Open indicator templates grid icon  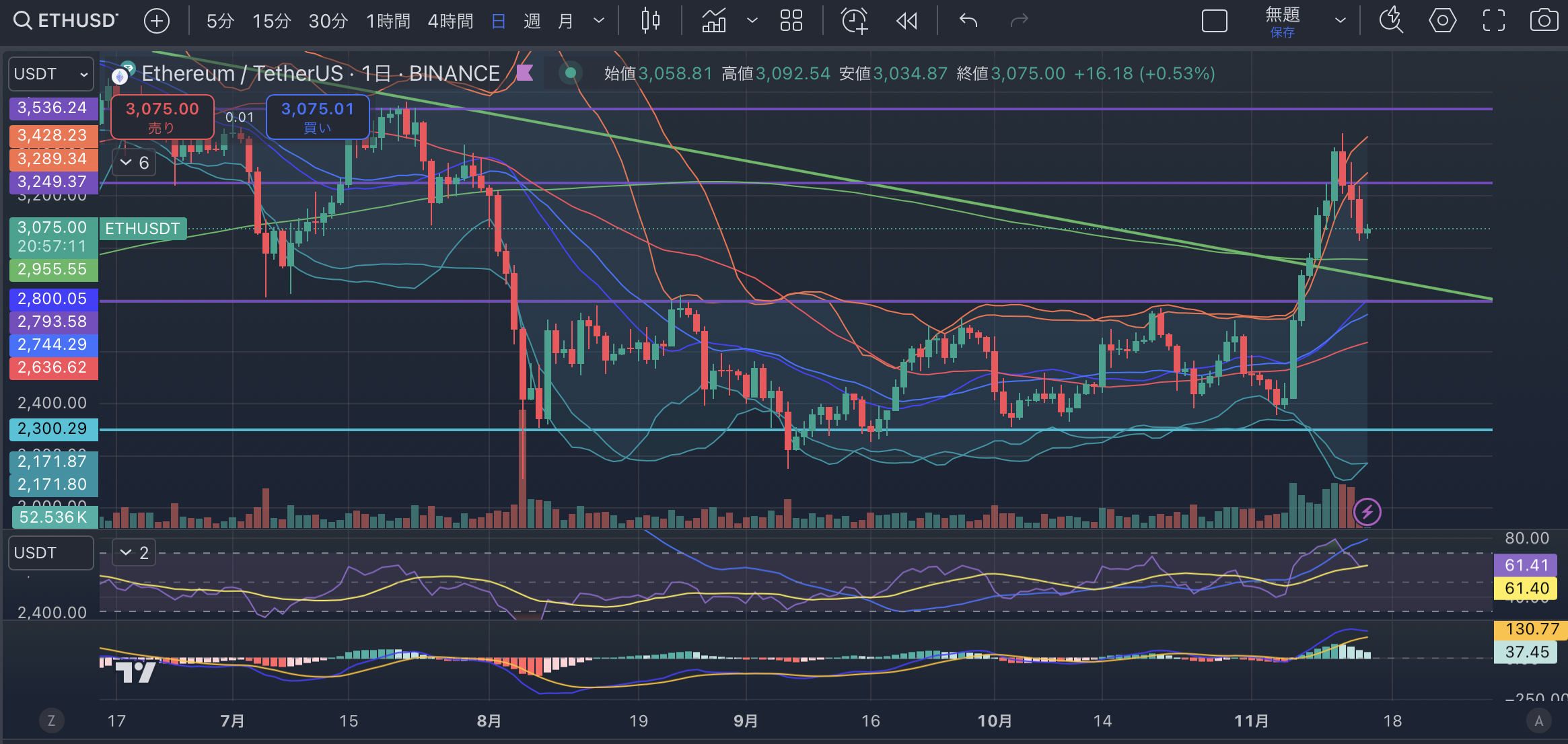point(791,21)
